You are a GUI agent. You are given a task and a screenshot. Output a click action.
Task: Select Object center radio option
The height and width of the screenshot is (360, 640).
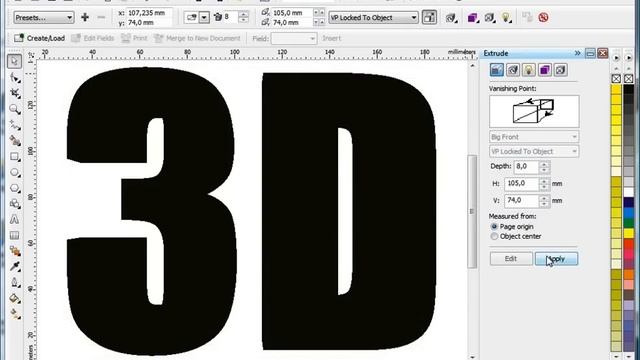pyautogui.click(x=494, y=236)
